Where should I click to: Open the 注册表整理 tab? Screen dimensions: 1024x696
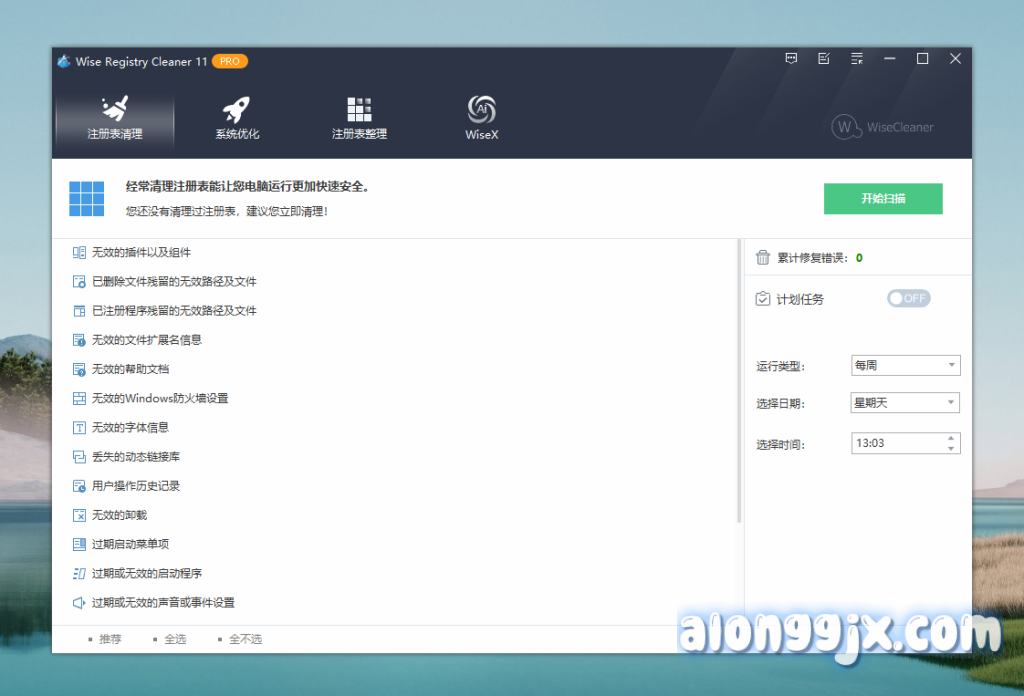click(359, 119)
